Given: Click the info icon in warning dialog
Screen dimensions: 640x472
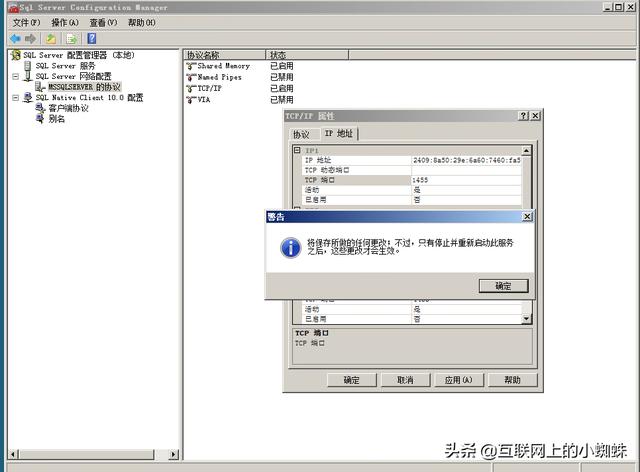Looking at the screenshot, I should [x=291, y=248].
